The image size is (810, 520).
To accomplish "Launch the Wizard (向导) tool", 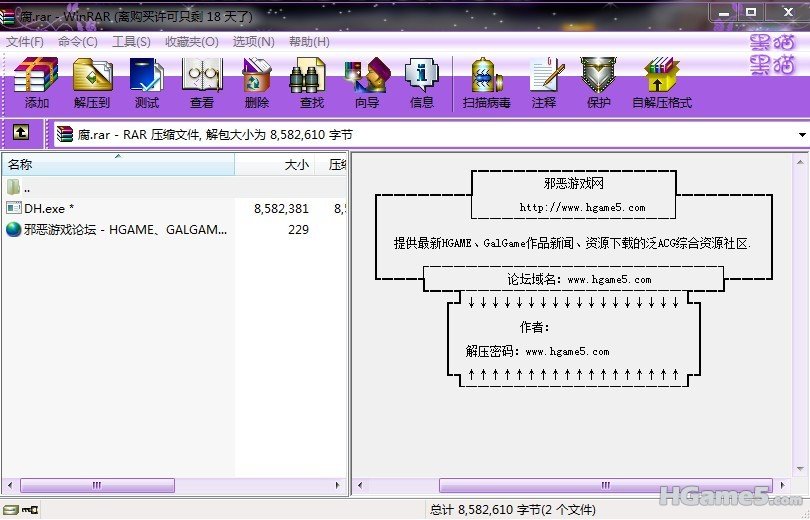I will pos(367,83).
